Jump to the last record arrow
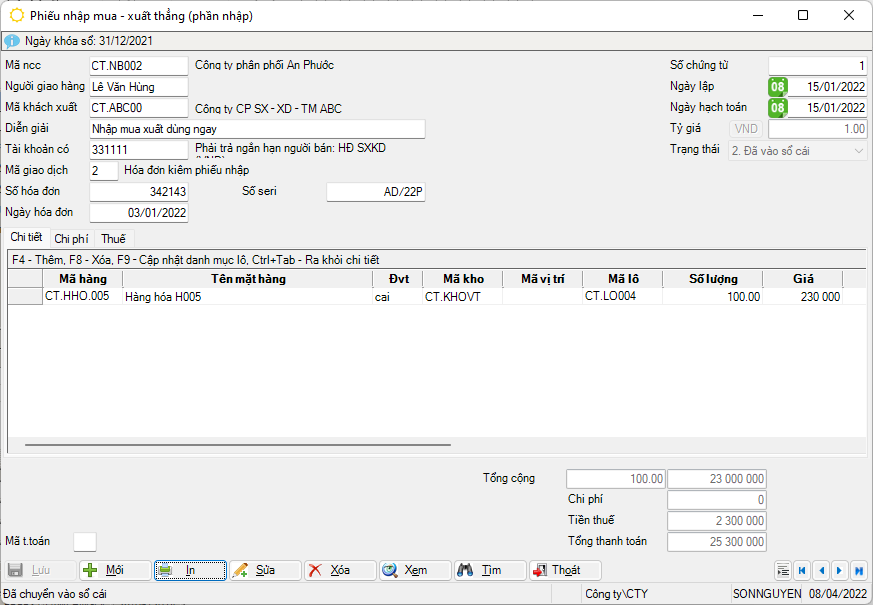This screenshot has height=605, width=873. pos(858,570)
